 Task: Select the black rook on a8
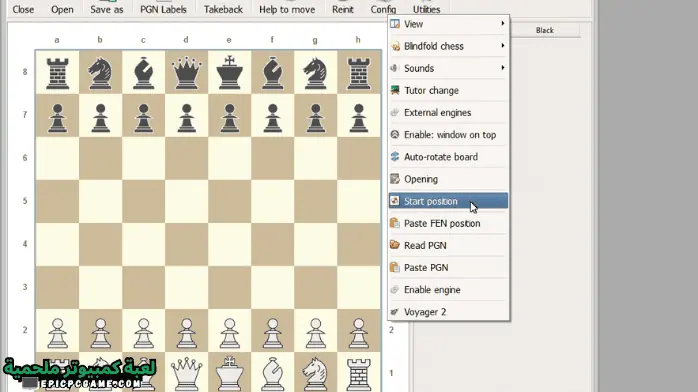pyautogui.click(x=57, y=72)
